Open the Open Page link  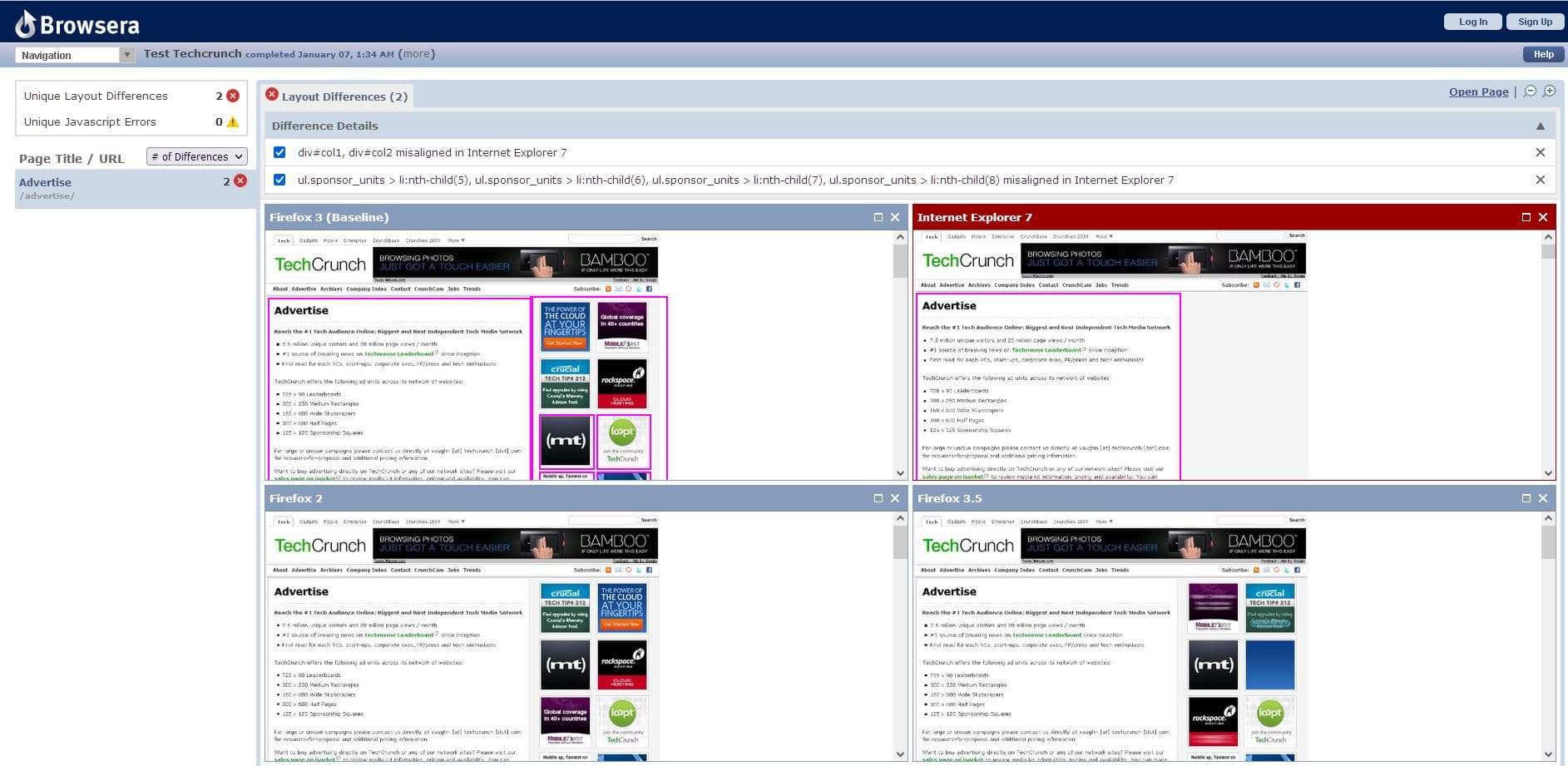(x=1478, y=91)
